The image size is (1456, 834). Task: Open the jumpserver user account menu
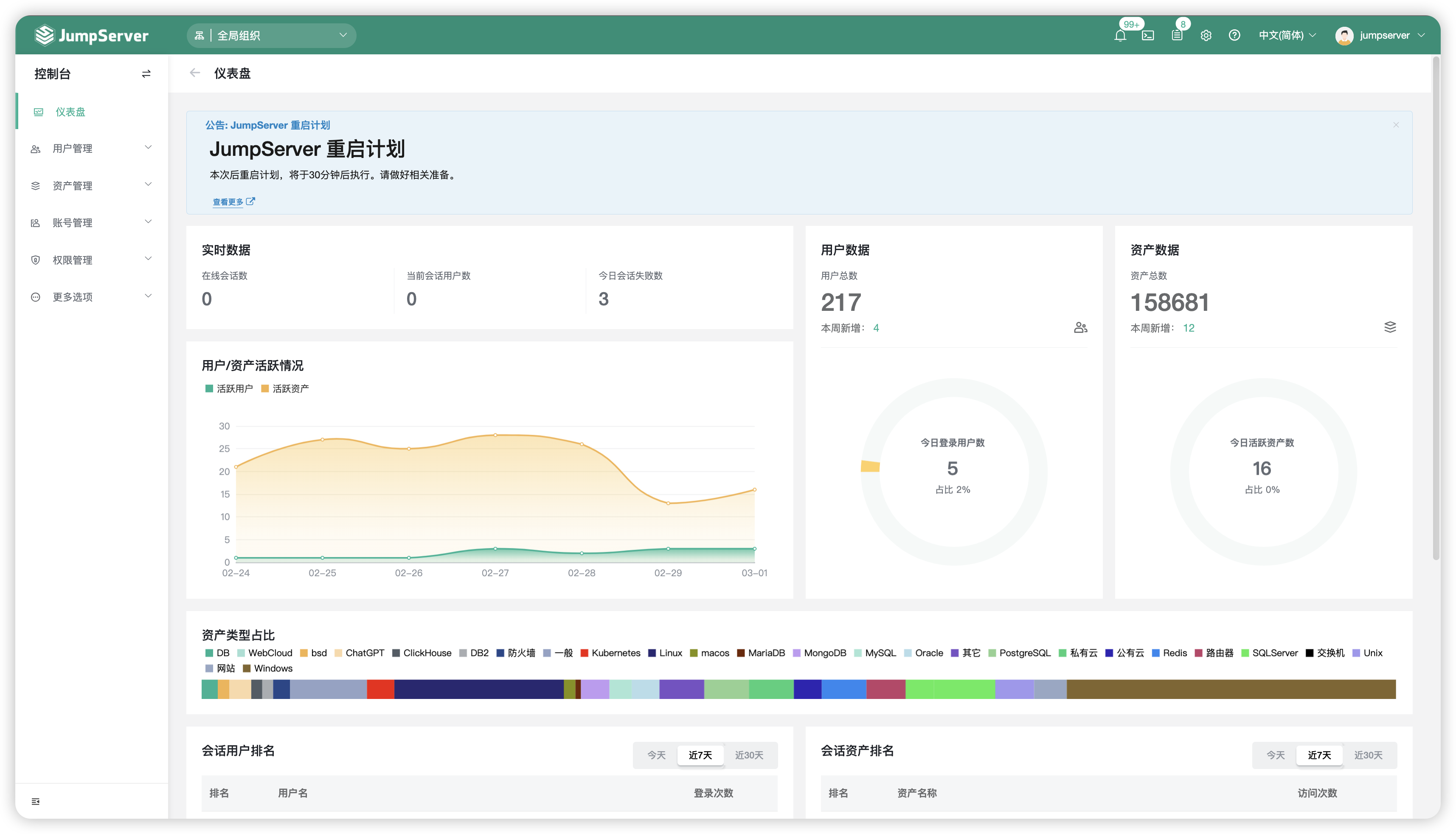1380,36
